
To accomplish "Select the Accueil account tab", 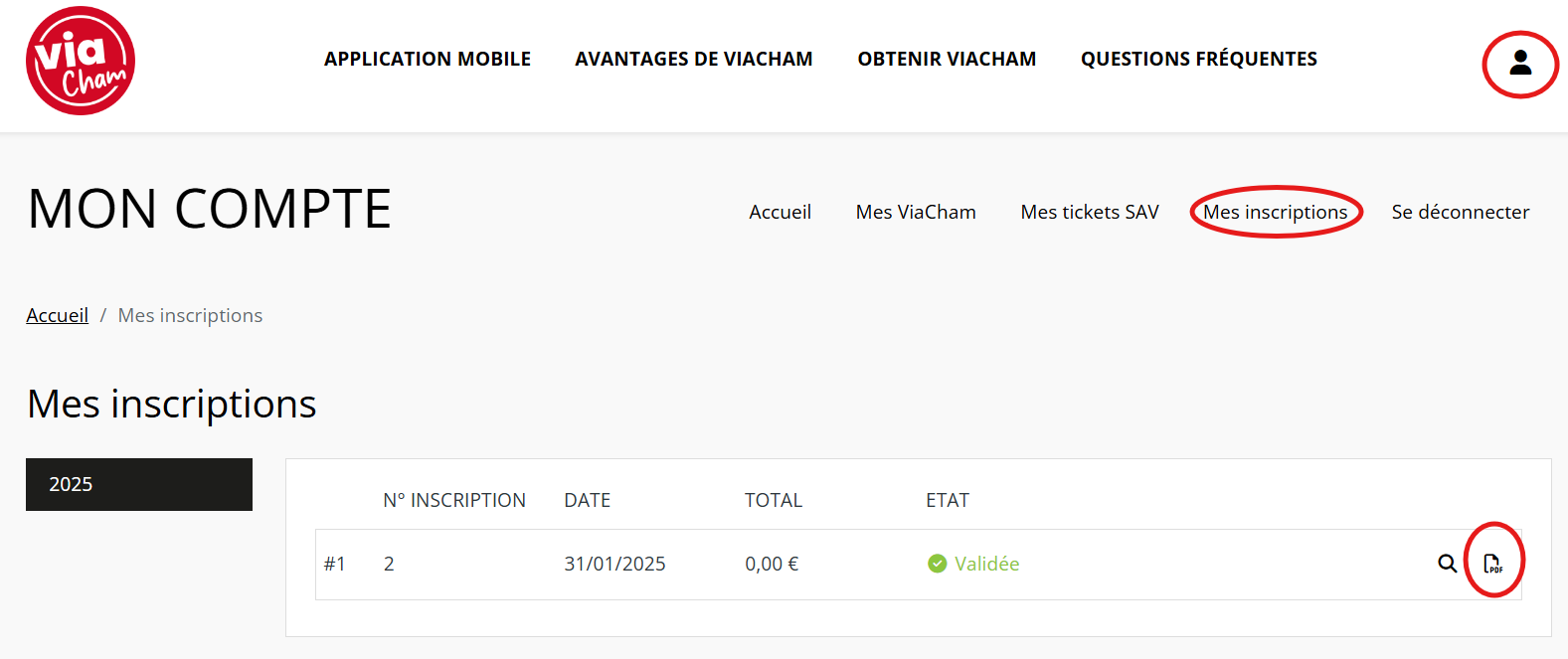I will (x=781, y=212).
